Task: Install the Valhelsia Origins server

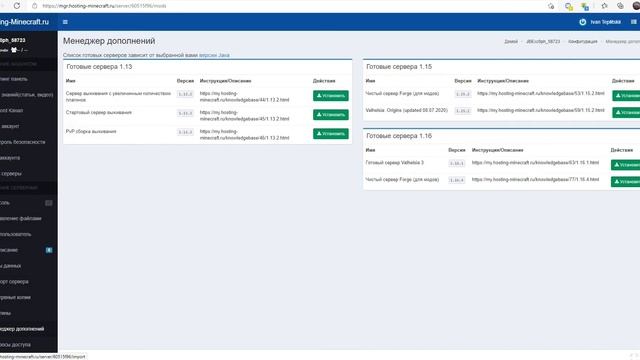Action: click(x=626, y=112)
